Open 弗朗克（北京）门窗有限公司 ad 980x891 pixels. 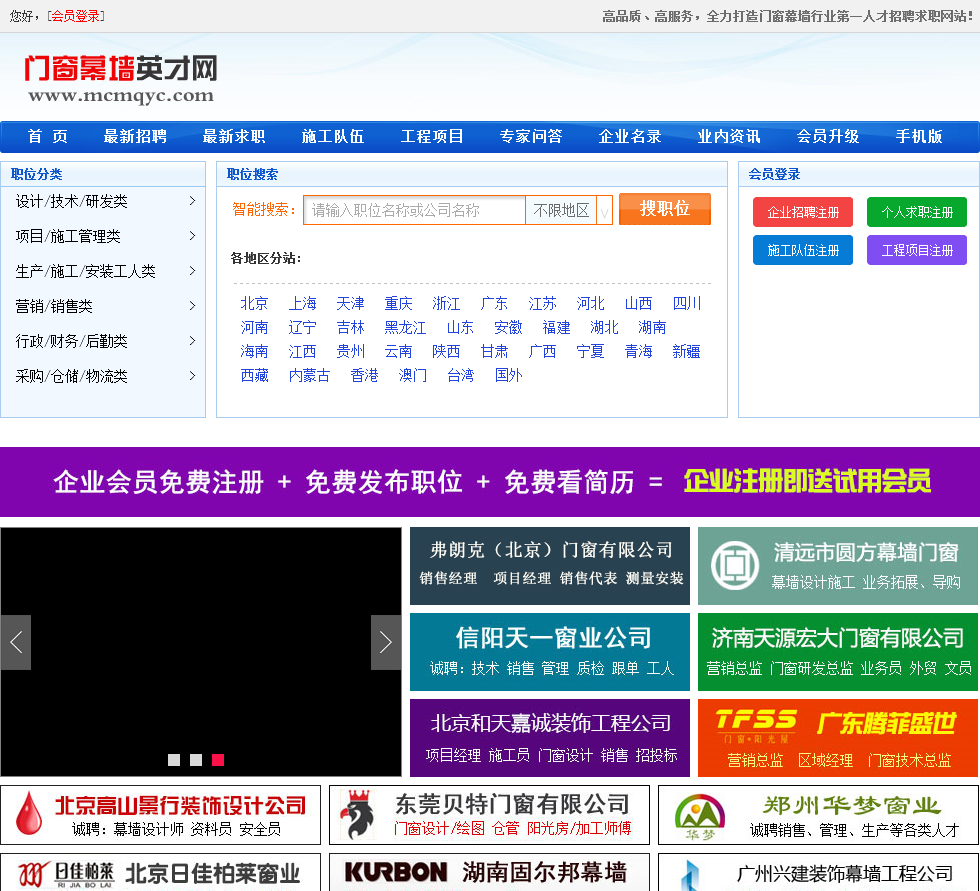pos(550,566)
